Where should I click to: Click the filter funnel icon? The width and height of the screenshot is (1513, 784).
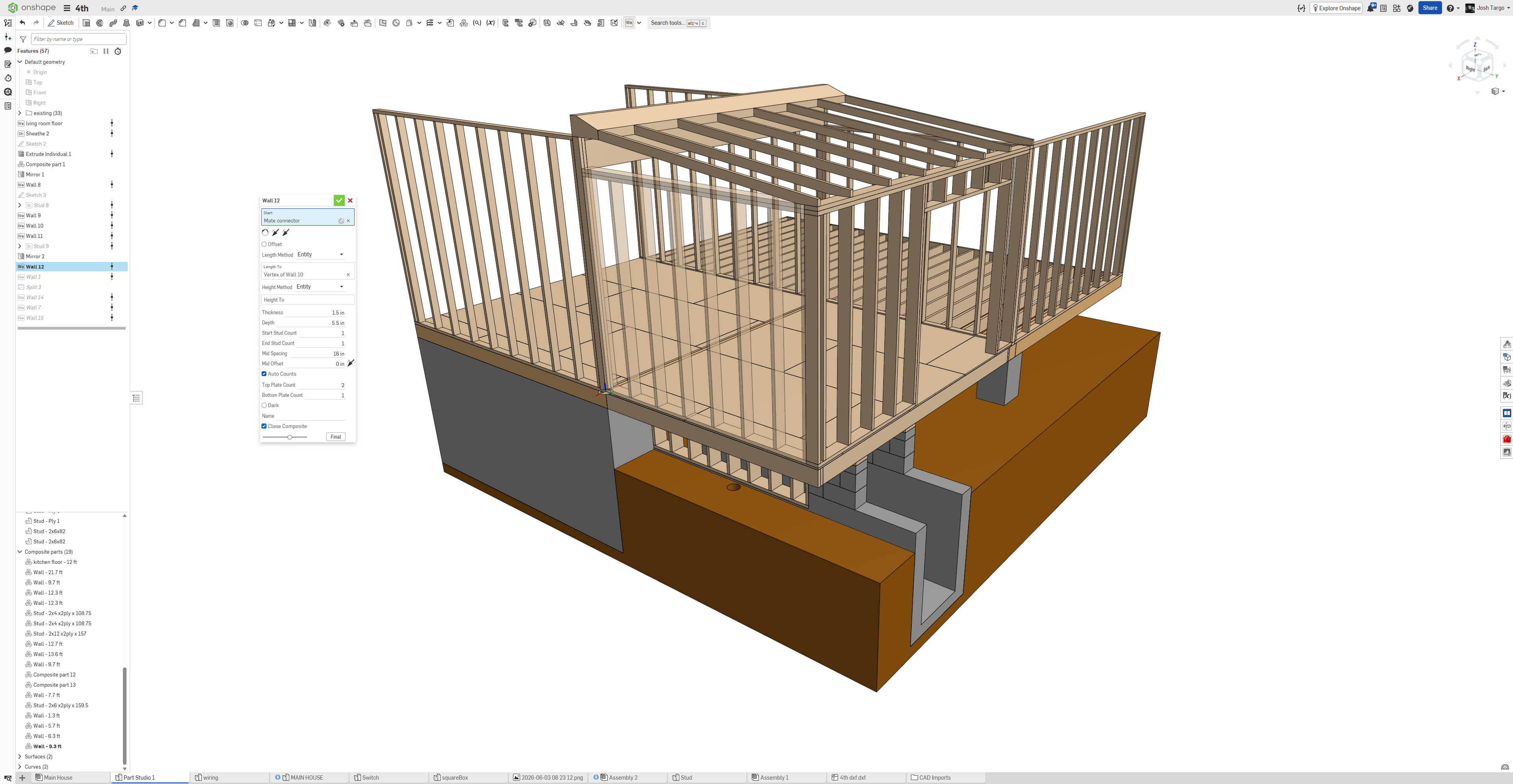point(23,39)
